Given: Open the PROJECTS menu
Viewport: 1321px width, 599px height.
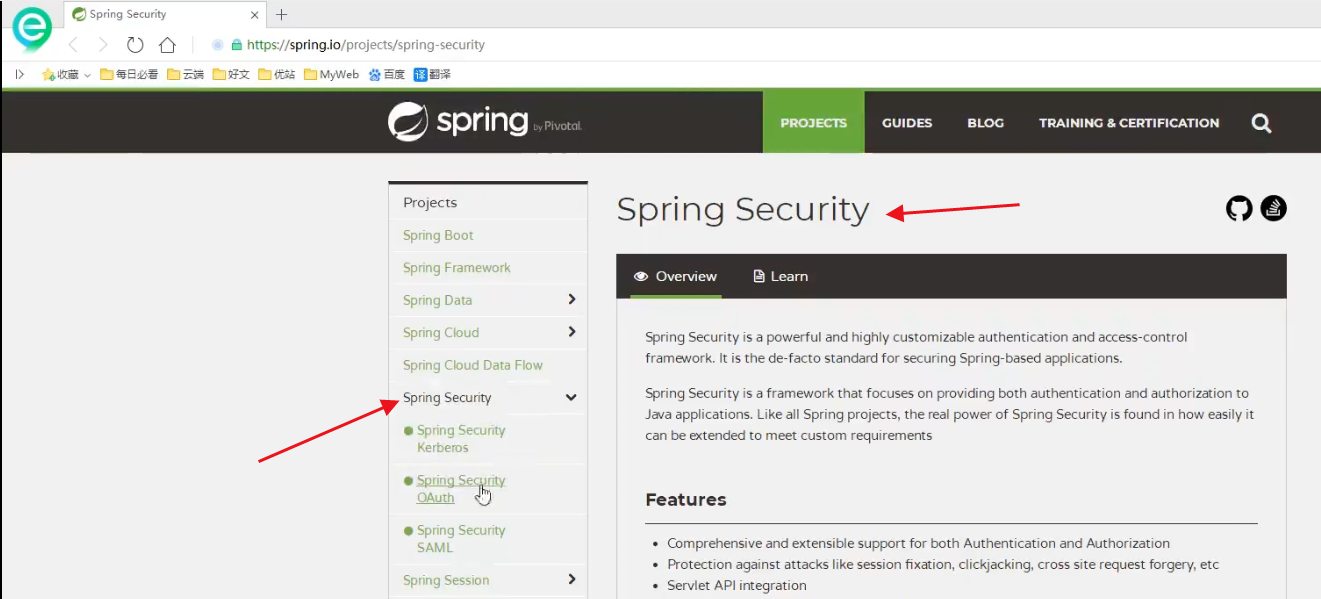Looking at the screenshot, I should click(813, 122).
